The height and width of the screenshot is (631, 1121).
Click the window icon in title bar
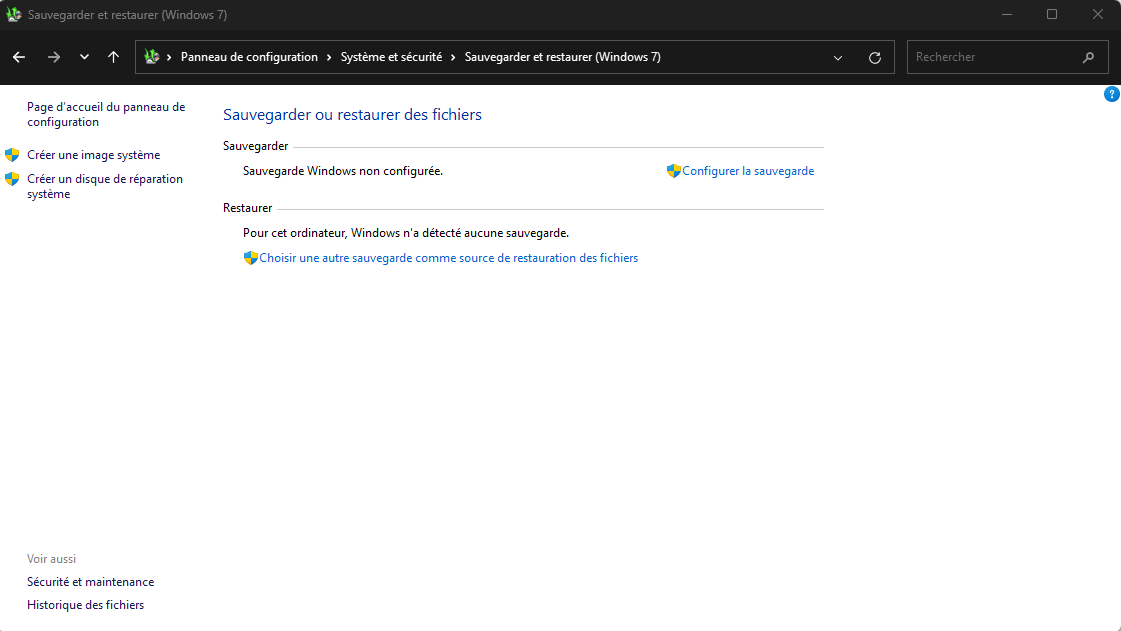click(14, 14)
